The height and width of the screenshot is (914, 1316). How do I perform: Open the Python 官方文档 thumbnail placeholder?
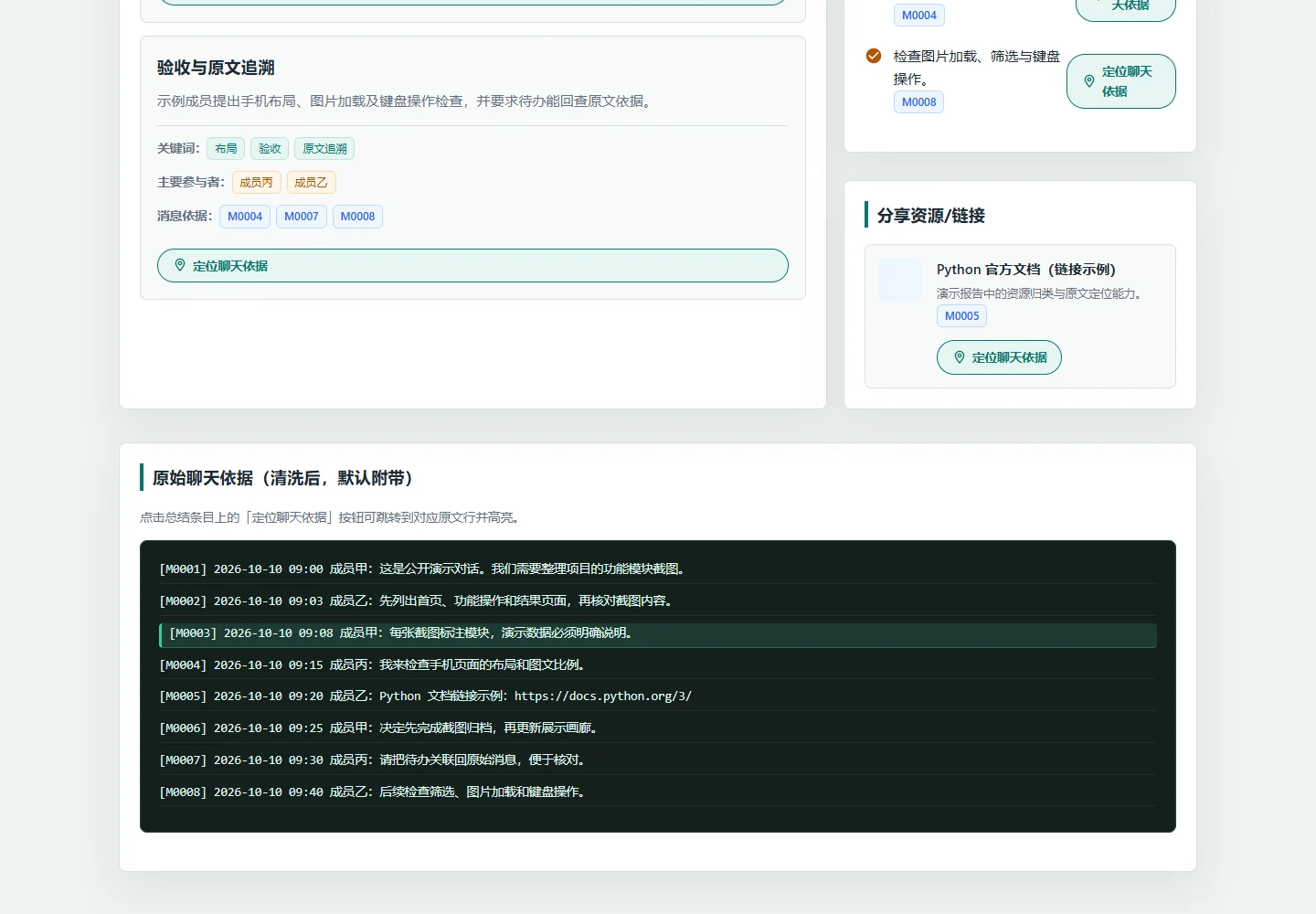pyautogui.click(x=900, y=280)
